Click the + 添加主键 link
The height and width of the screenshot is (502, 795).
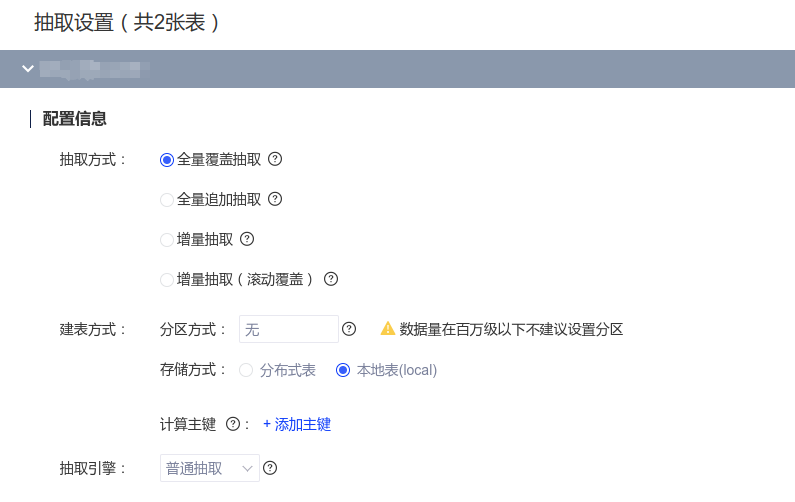click(297, 424)
